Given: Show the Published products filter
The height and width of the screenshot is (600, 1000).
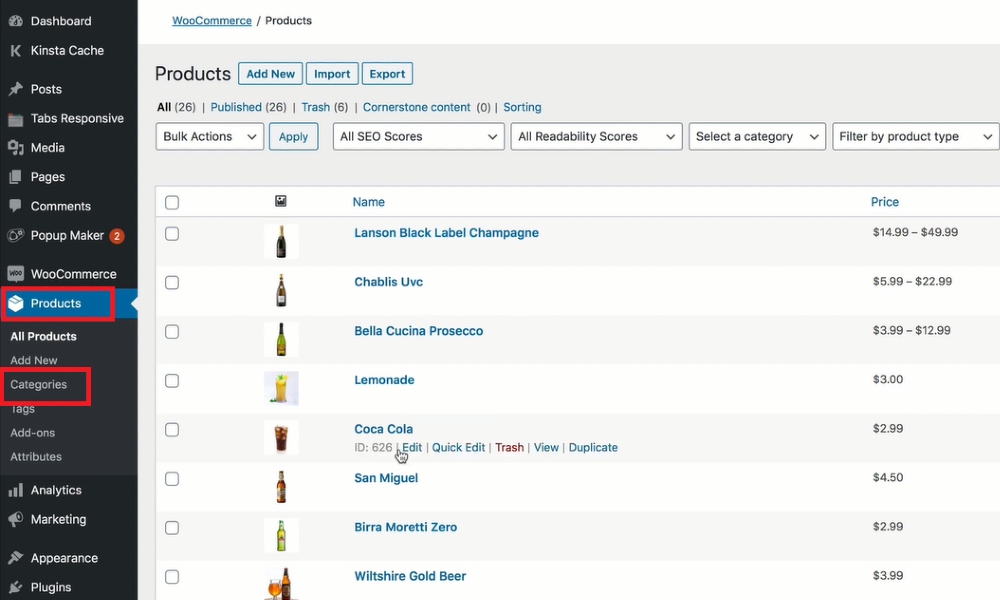Looking at the screenshot, I should [x=236, y=107].
